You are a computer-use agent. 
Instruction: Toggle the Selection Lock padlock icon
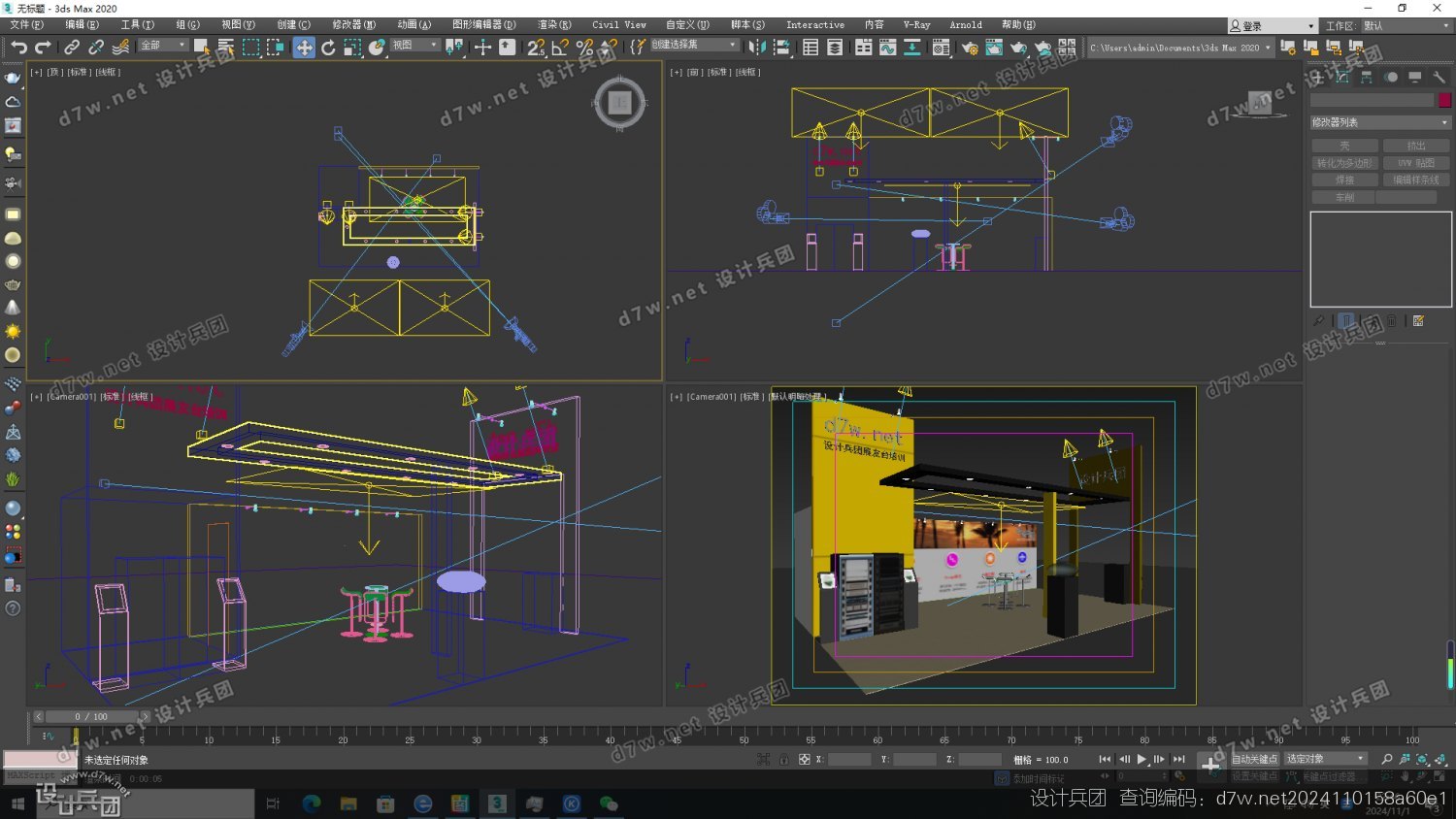pyautogui.click(x=783, y=759)
